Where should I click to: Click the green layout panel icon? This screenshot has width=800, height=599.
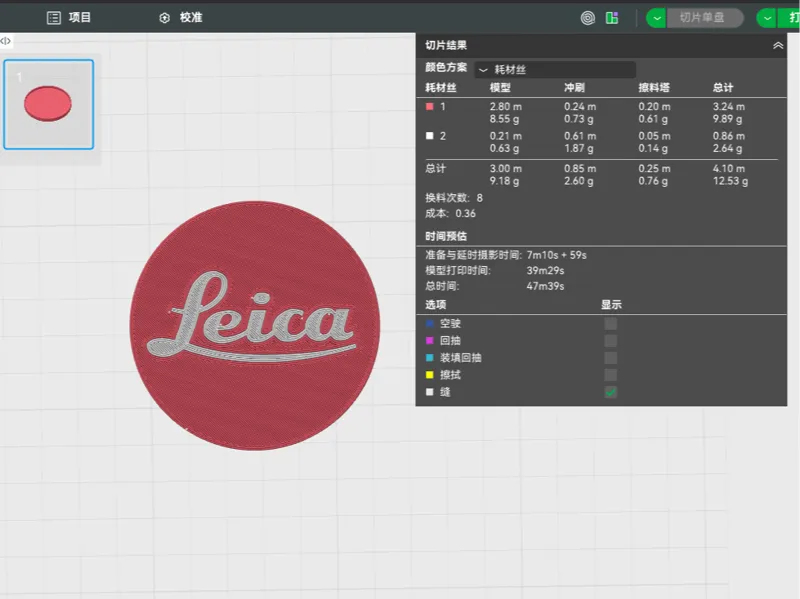point(612,18)
